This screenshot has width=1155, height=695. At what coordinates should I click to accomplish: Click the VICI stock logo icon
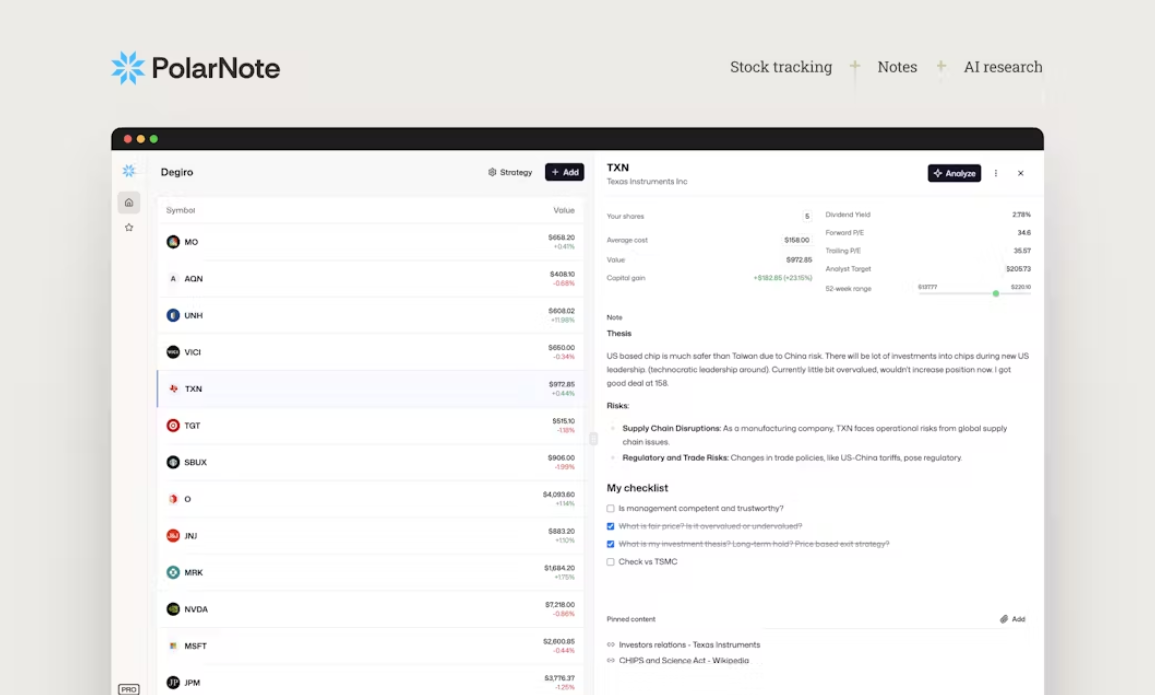coord(173,352)
